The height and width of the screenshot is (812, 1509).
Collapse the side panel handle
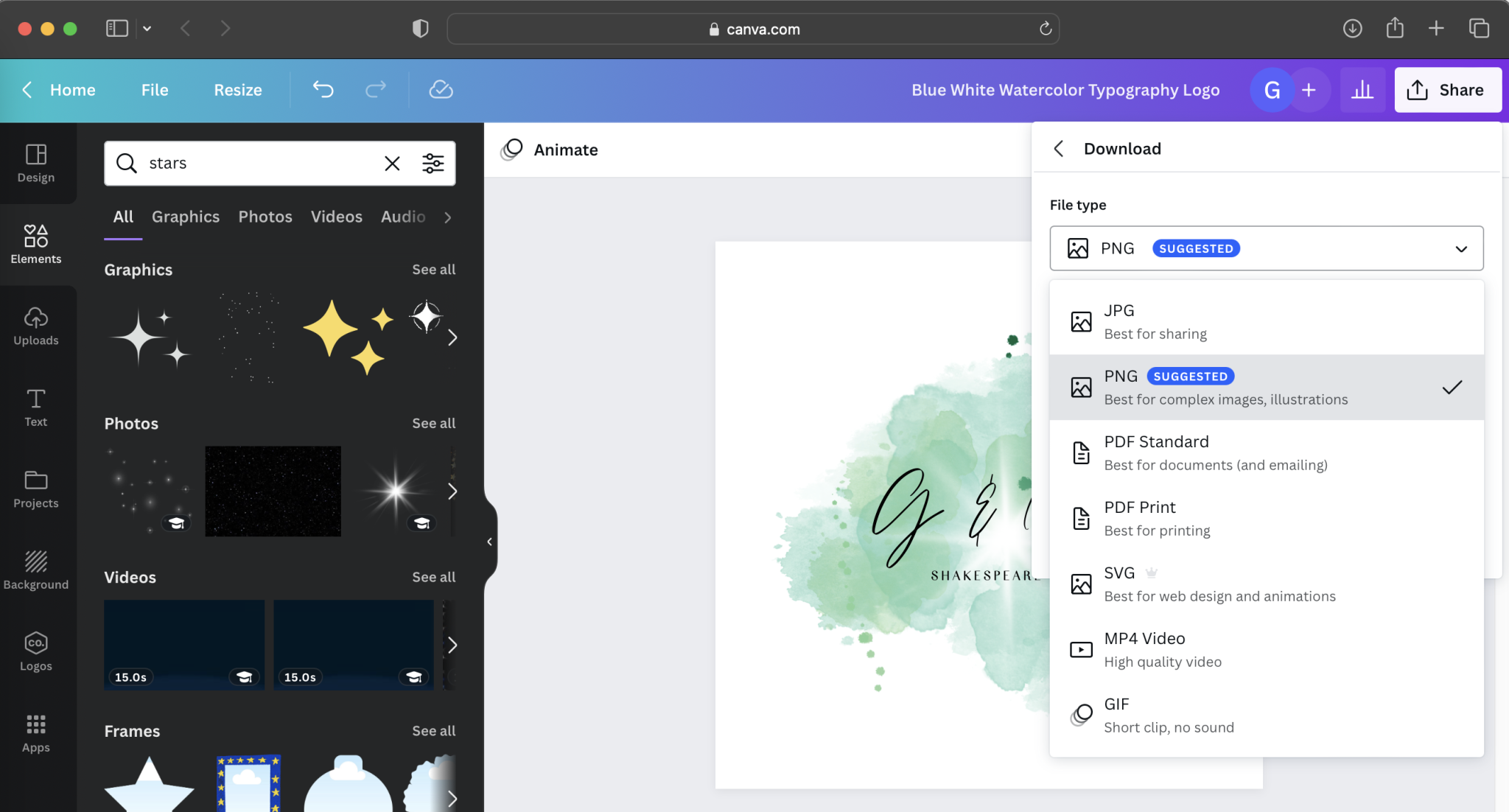489,542
